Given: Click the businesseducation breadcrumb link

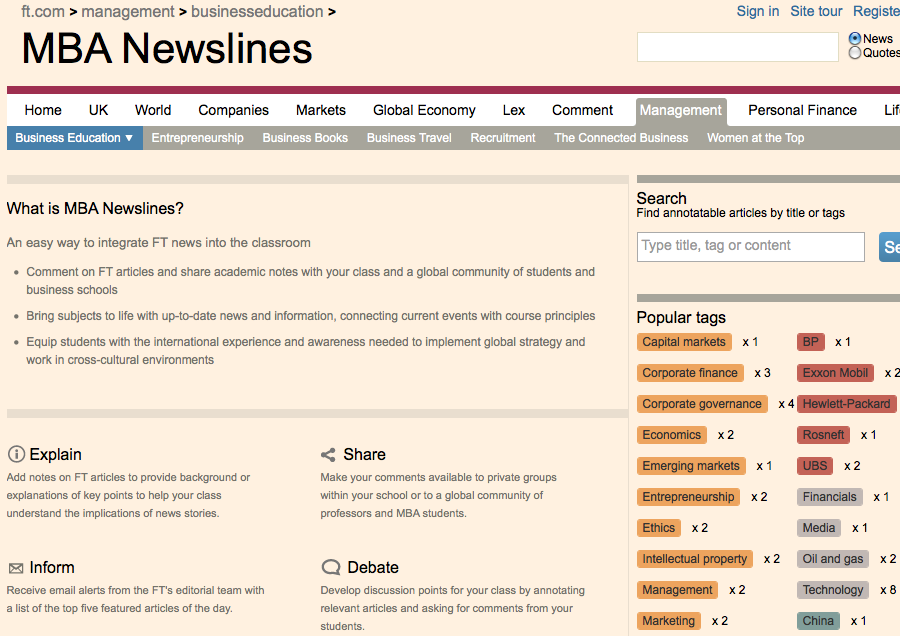Looking at the screenshot, I should coord(257,12).
